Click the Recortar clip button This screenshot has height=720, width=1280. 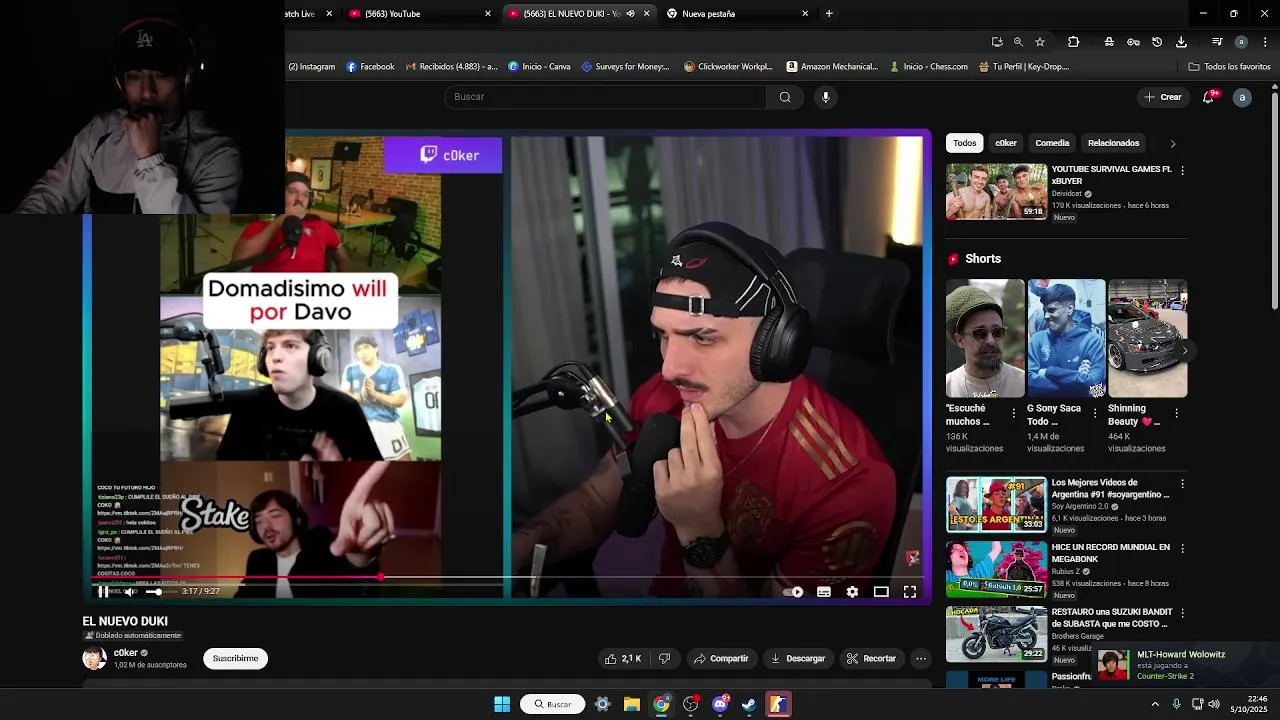coord(871,658)
